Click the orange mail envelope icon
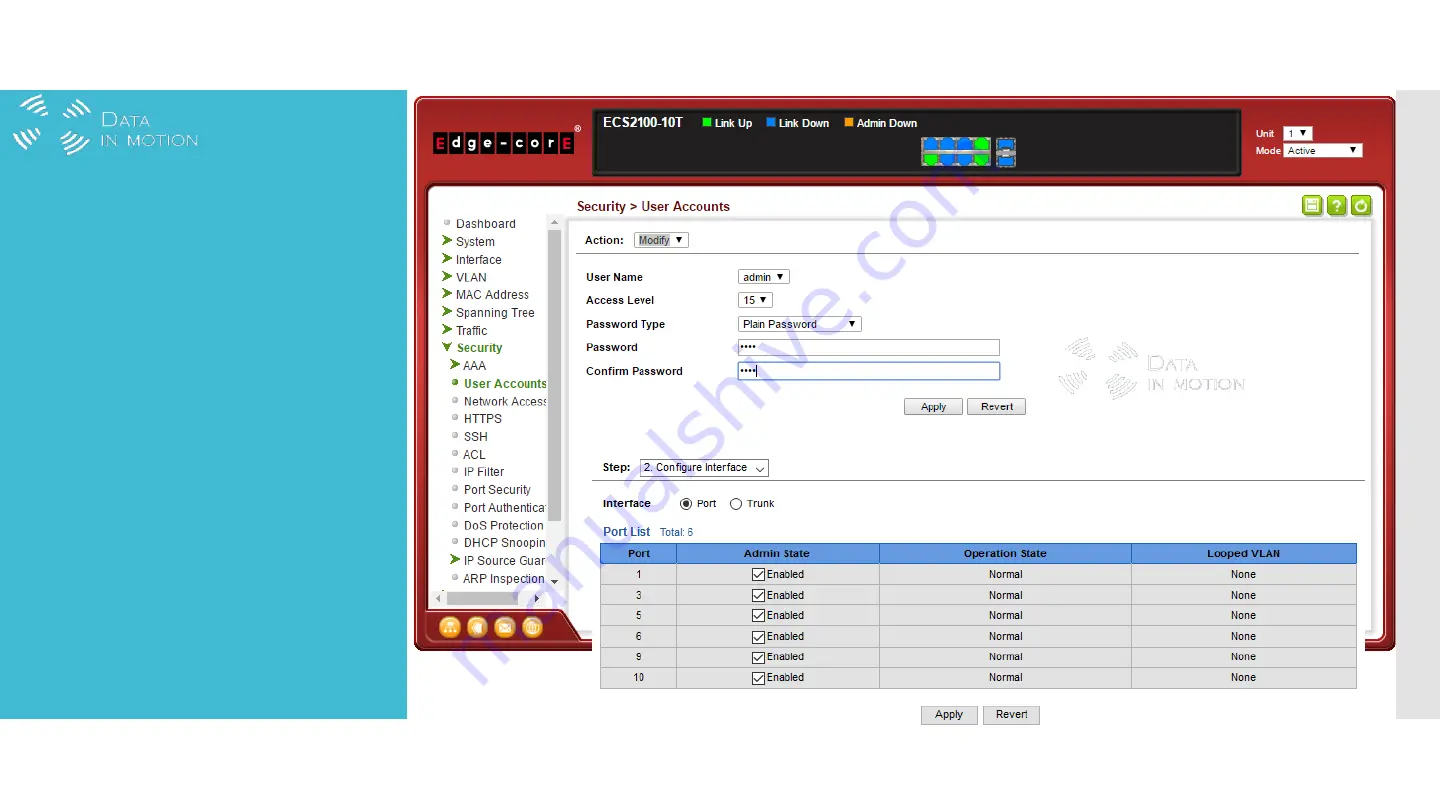1440x810 pixels. (505, 627)
